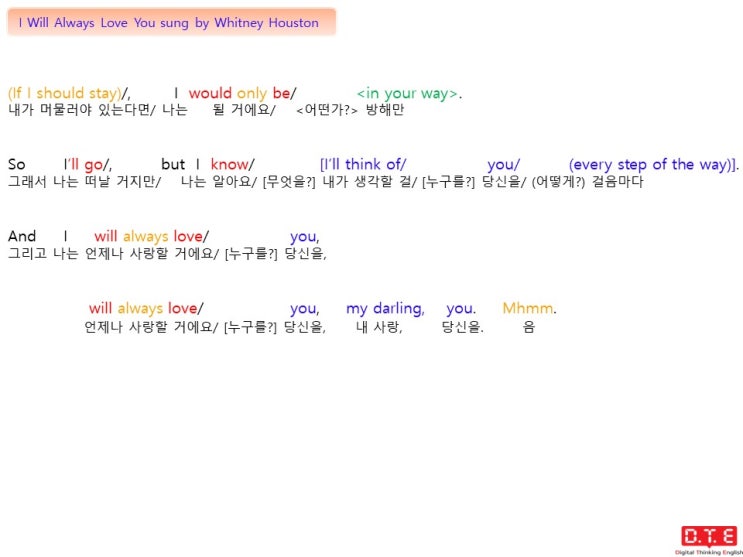Click the Korean prompt "[무엇을?]"
The height and width of the screenshot is (557, 743).
[290, 182]
